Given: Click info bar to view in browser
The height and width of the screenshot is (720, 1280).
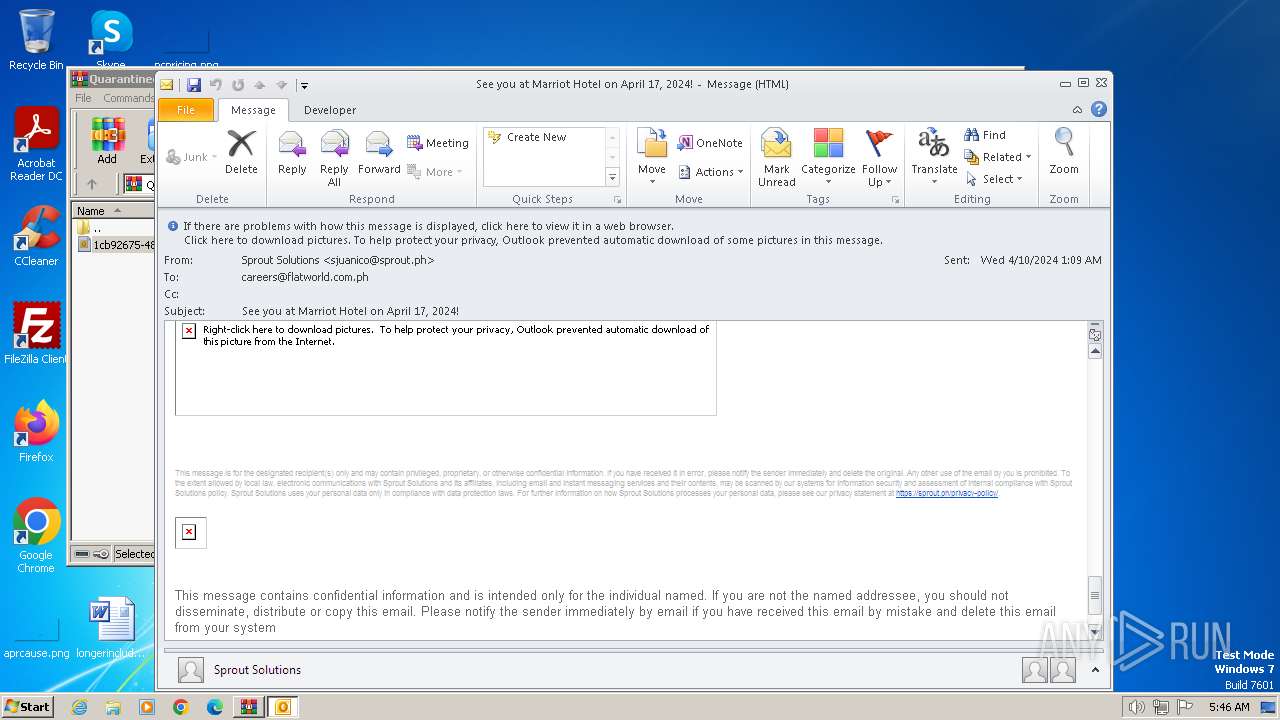Looking at the screenshot, I should [428, 226].
